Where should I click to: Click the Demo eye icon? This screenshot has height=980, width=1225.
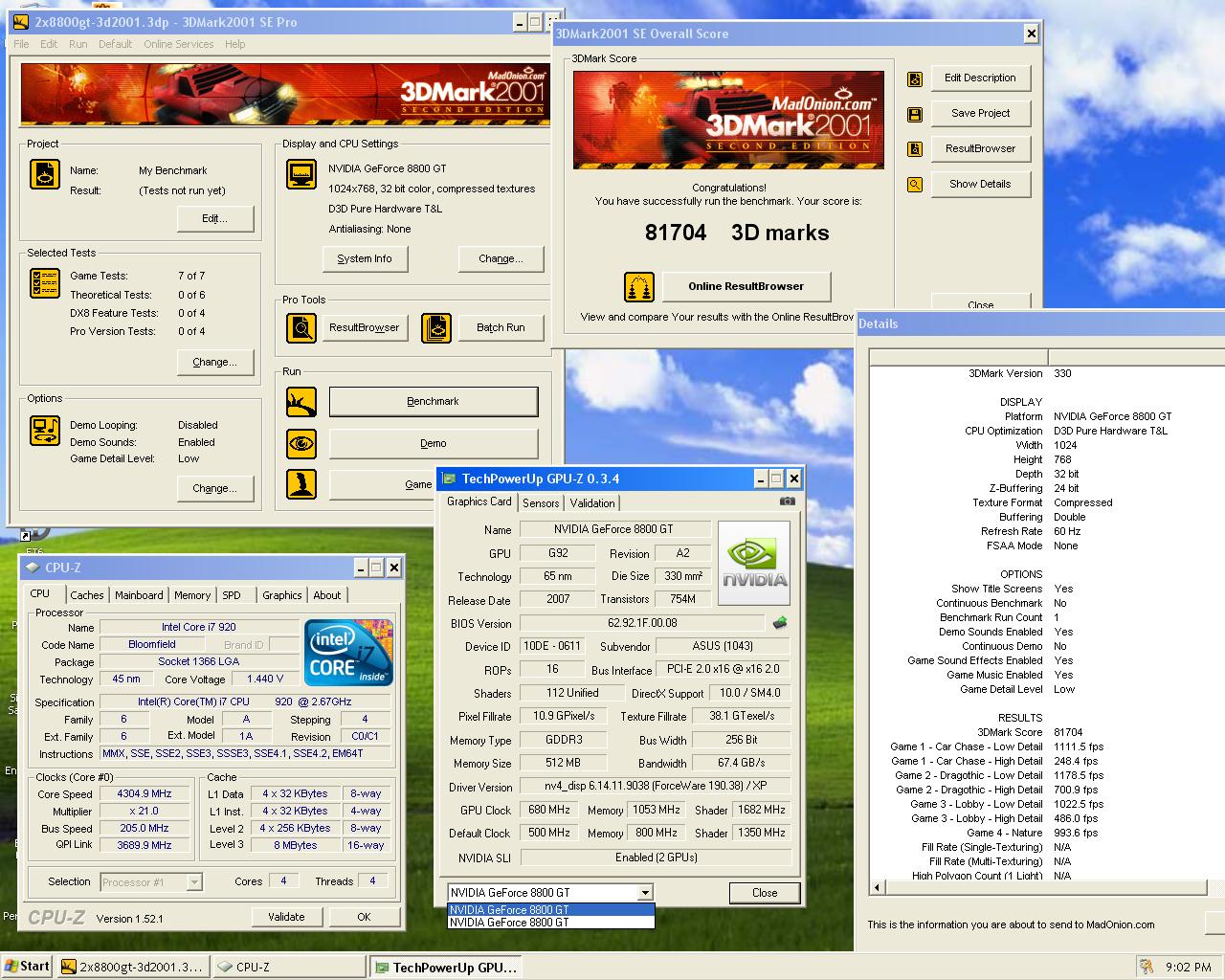point(301,444)
